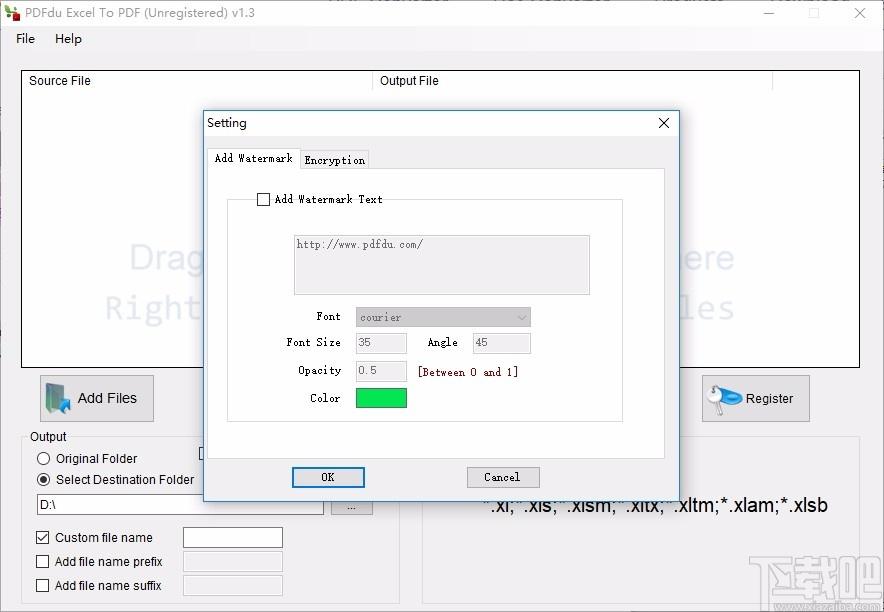Open the Help menu
Screen dimensions: 884x612
pos(68,39)
